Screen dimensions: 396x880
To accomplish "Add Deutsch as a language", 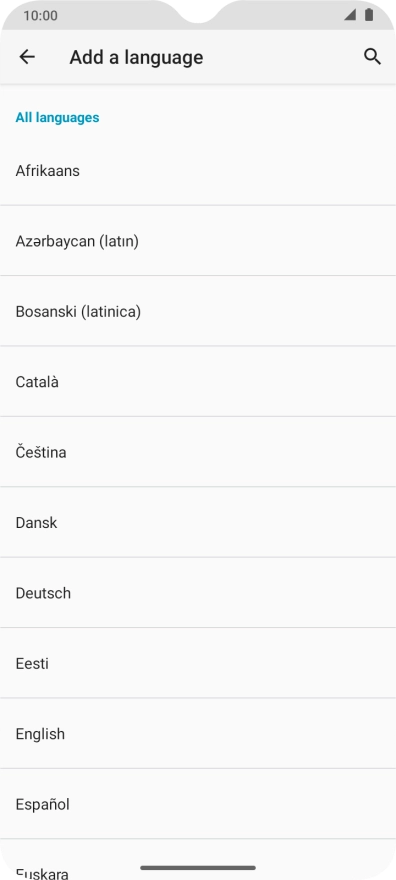I will [x=198, y=593].
